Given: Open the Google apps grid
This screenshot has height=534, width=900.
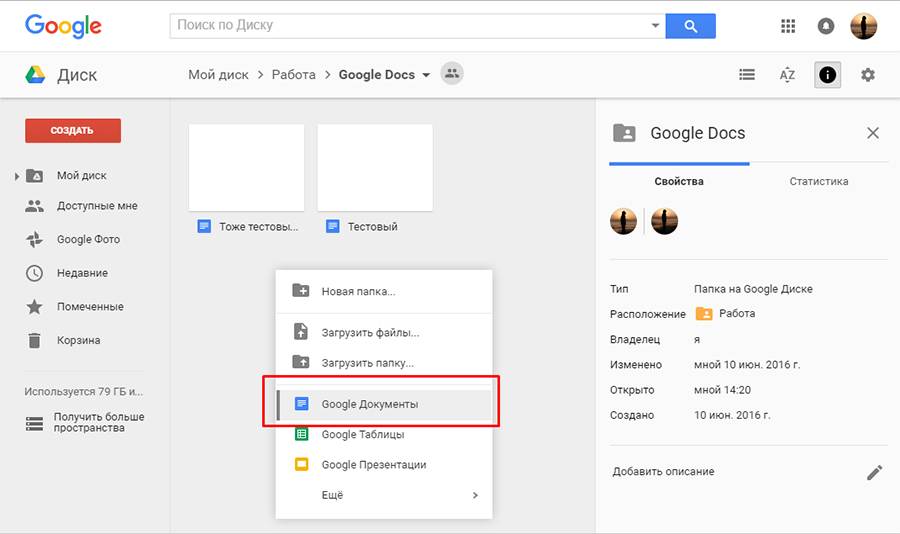Looking at the screenshot, I should [x=788, y=26].
